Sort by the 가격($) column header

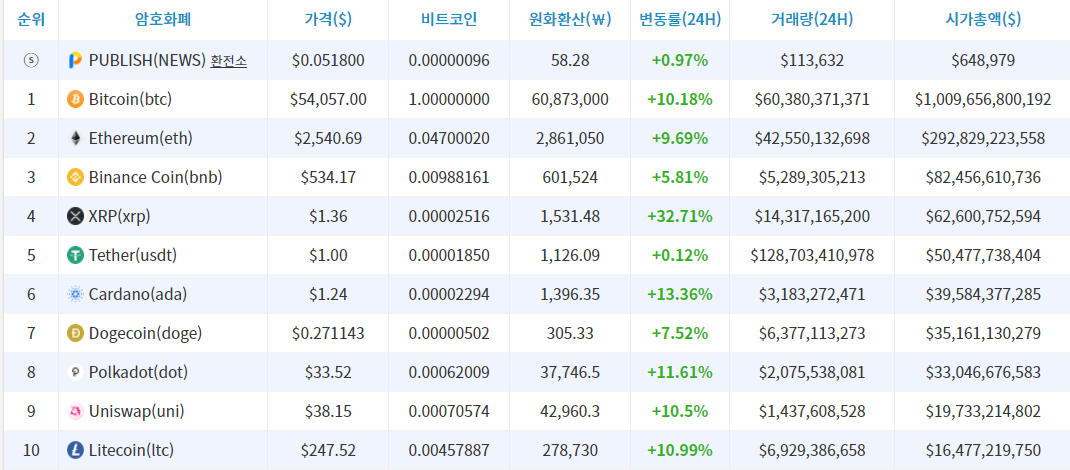[x=328, y=20]
